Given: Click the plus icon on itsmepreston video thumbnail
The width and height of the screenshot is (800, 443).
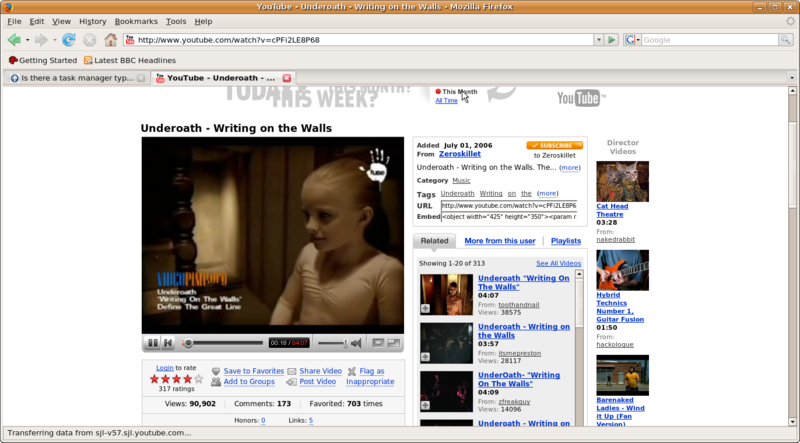Looking at the screenshot, I should (425, 357).
